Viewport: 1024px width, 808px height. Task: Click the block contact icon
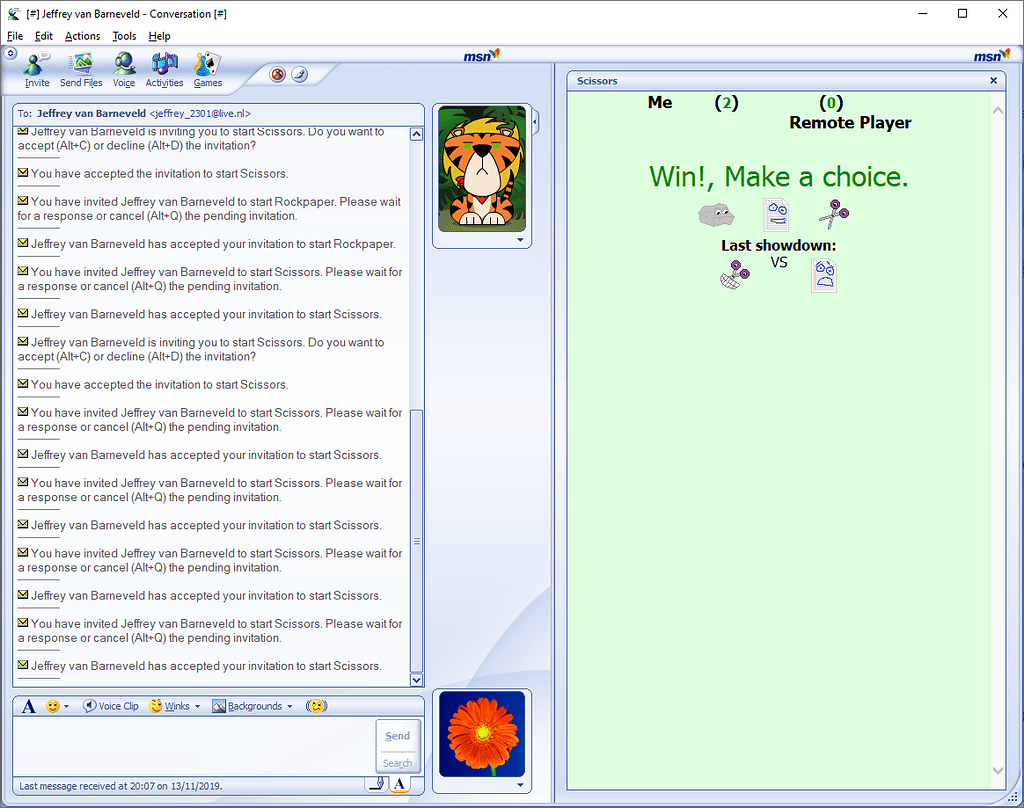click(278, 75)
